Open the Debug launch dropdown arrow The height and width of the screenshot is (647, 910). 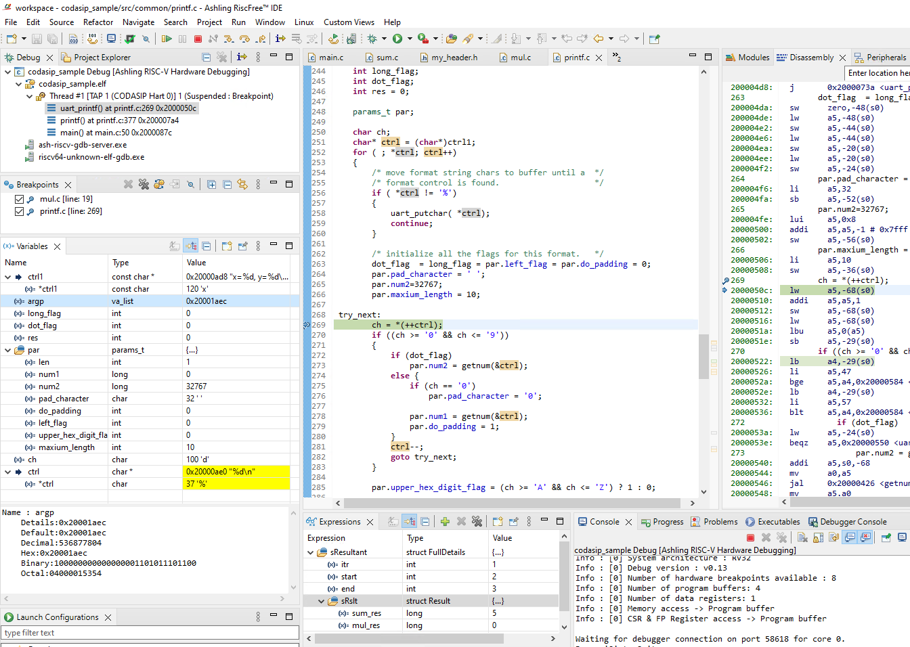[384, 39]
